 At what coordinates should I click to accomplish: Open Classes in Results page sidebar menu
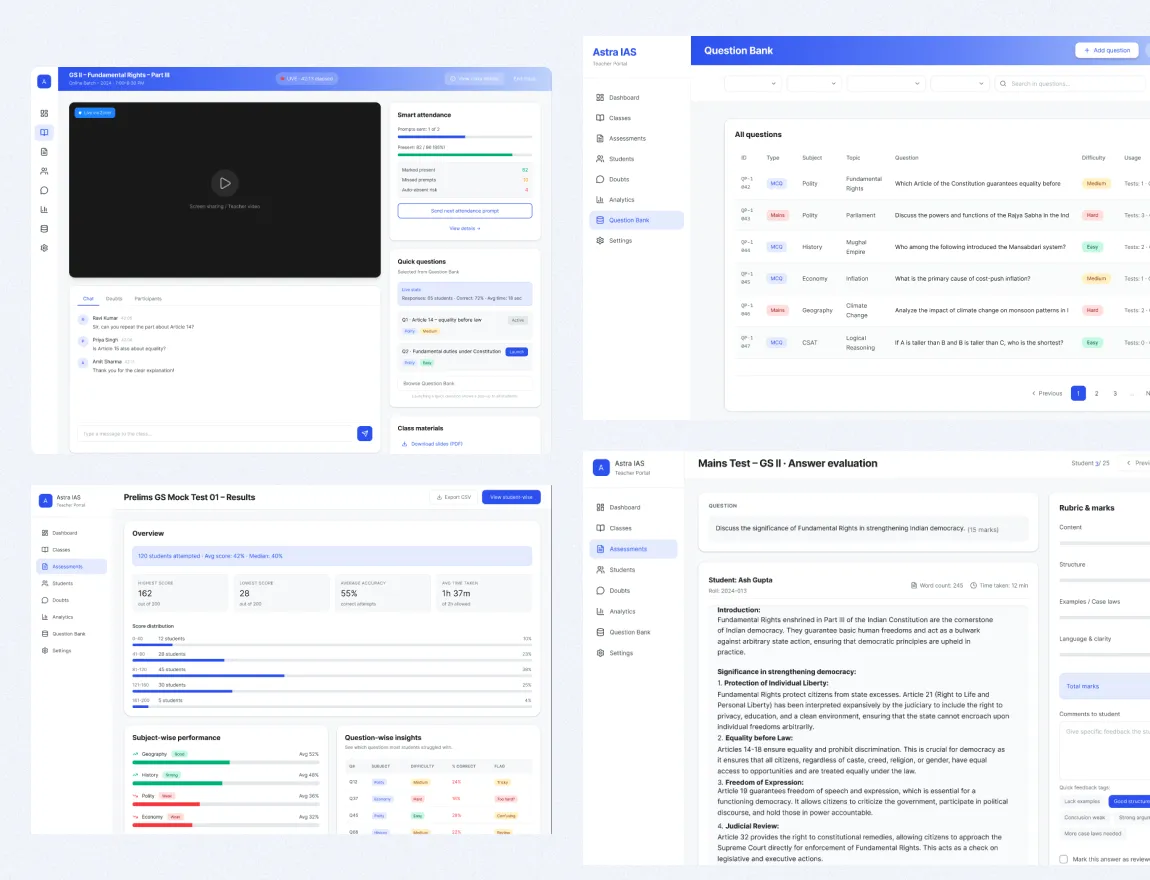coord(71,550)
